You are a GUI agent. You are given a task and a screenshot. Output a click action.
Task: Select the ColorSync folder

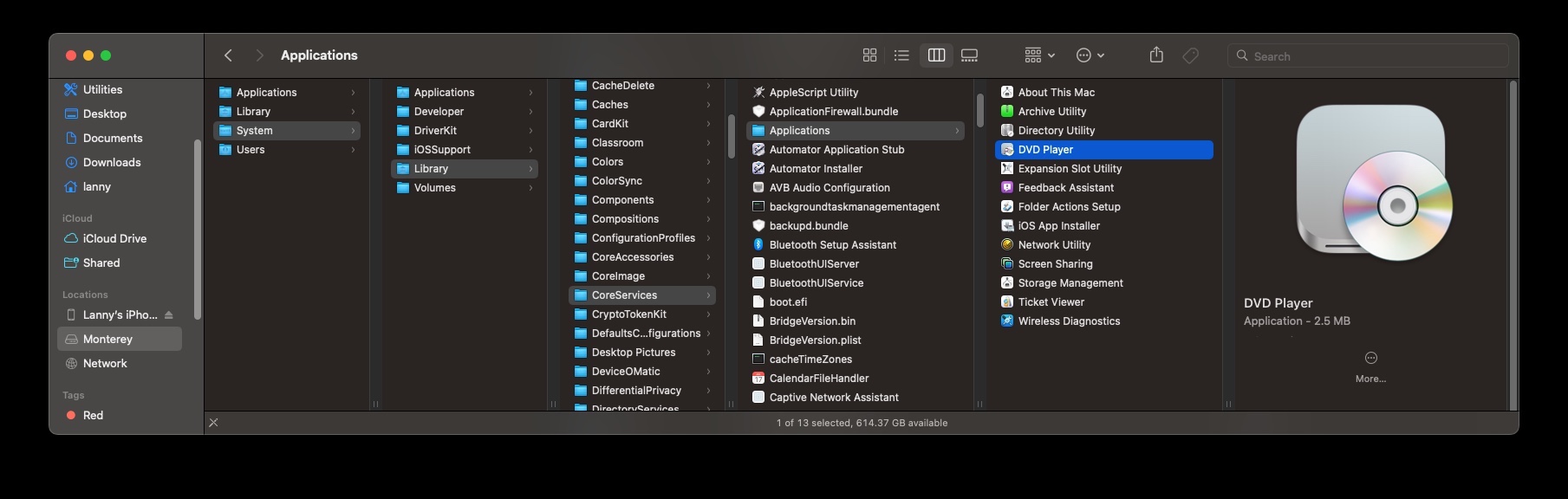click(642, 180)
